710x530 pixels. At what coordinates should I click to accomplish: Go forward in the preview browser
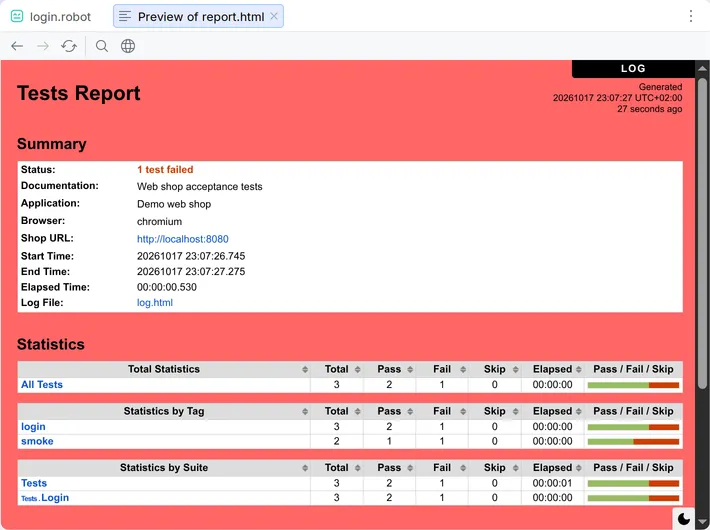pyautogui.click(x=43, y=46)
